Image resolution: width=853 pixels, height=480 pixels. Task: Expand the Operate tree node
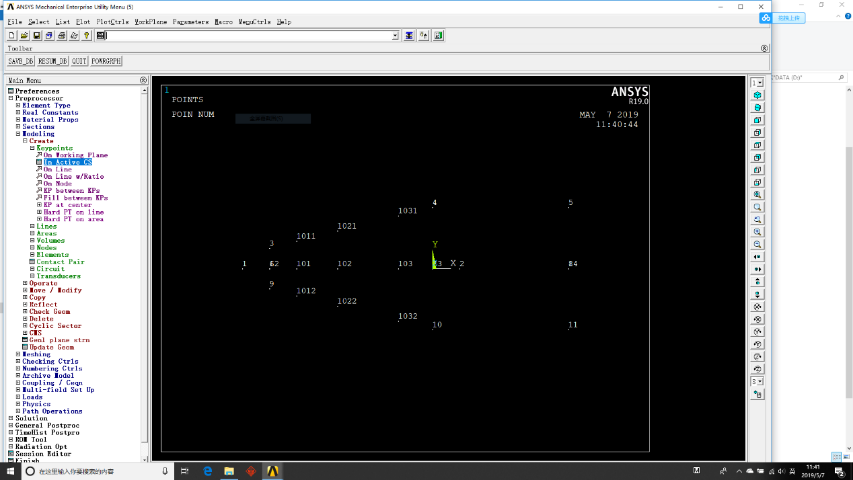click(25, 284)
